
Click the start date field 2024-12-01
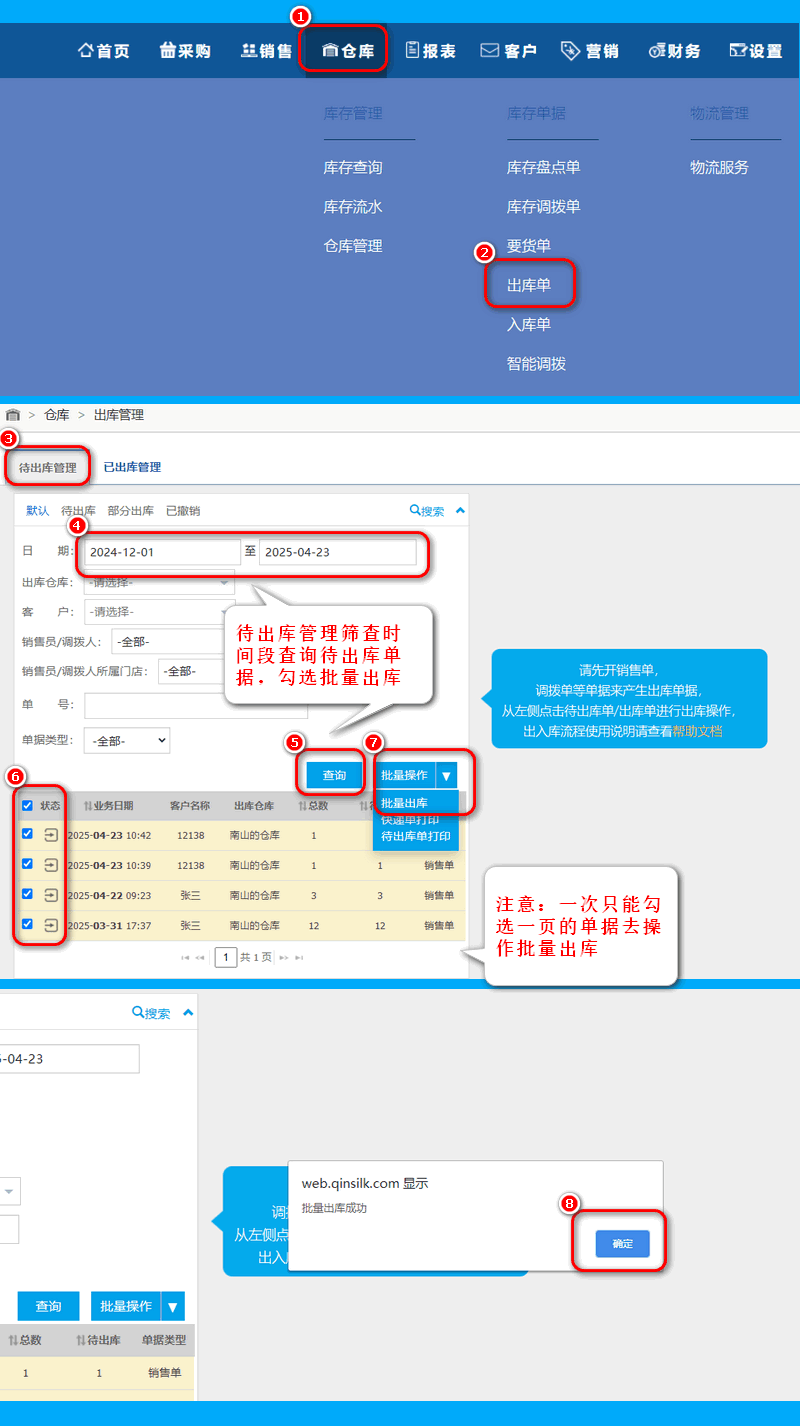161,552
